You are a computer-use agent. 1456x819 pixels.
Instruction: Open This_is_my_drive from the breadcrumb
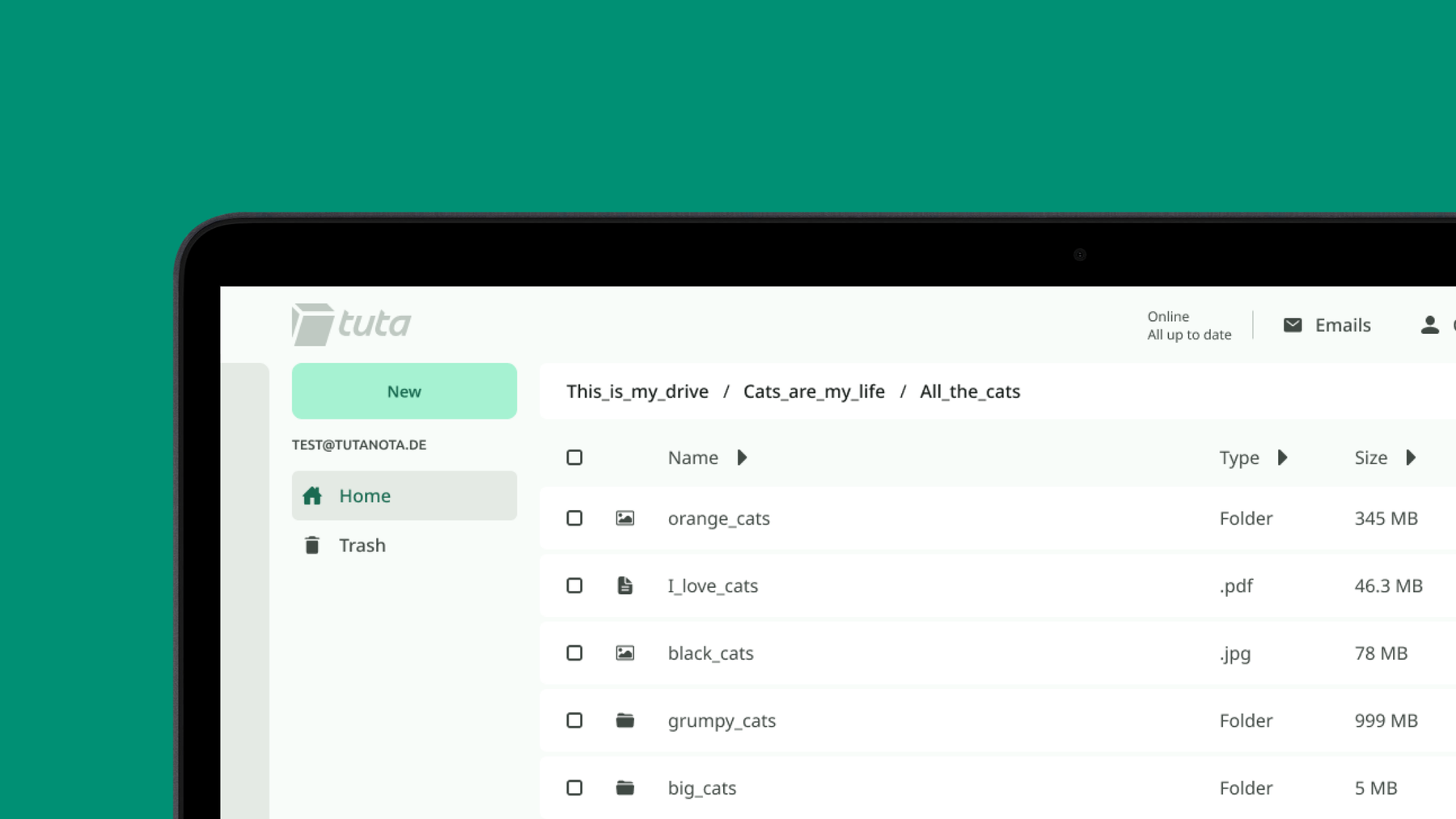pos(637,391)
